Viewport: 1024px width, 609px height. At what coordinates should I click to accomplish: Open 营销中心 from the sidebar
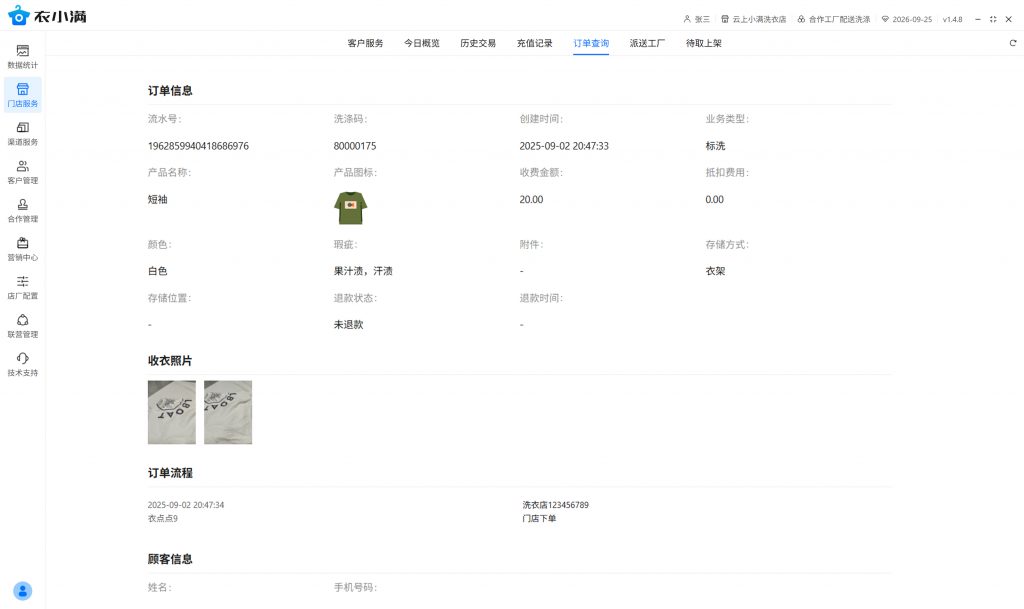point(22,248)
